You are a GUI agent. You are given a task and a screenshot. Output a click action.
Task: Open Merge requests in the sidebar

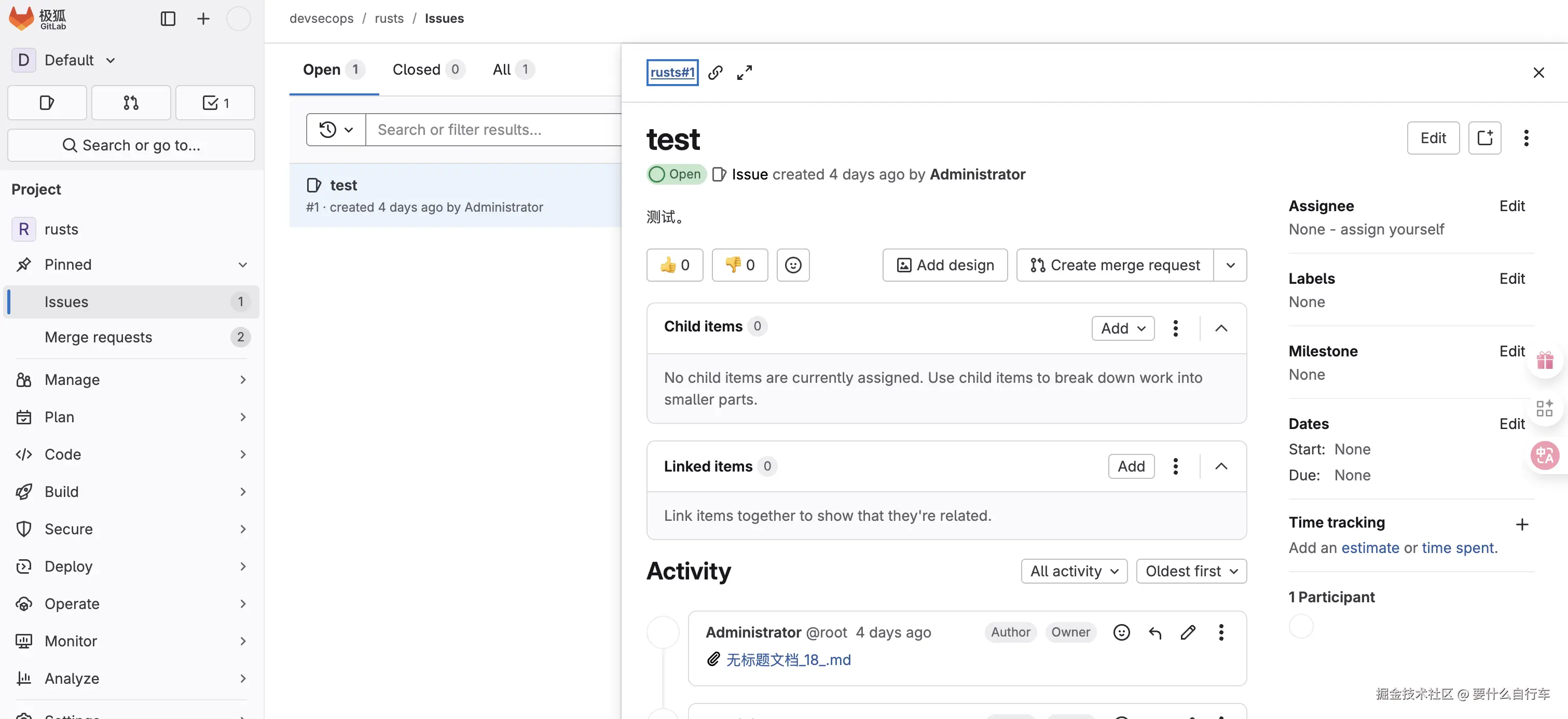(x=98, y=337)
